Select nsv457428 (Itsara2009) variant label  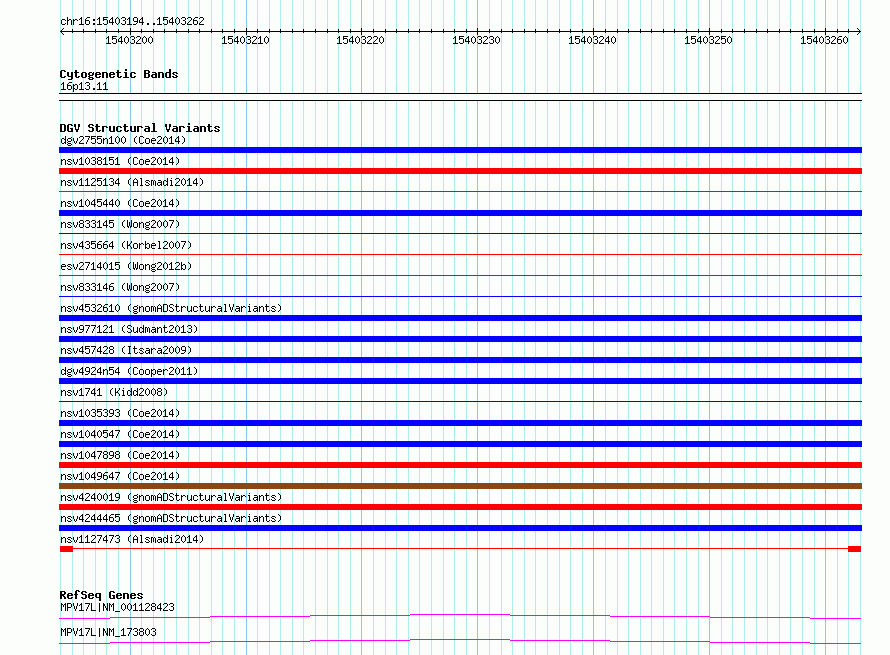pos(126,350)
